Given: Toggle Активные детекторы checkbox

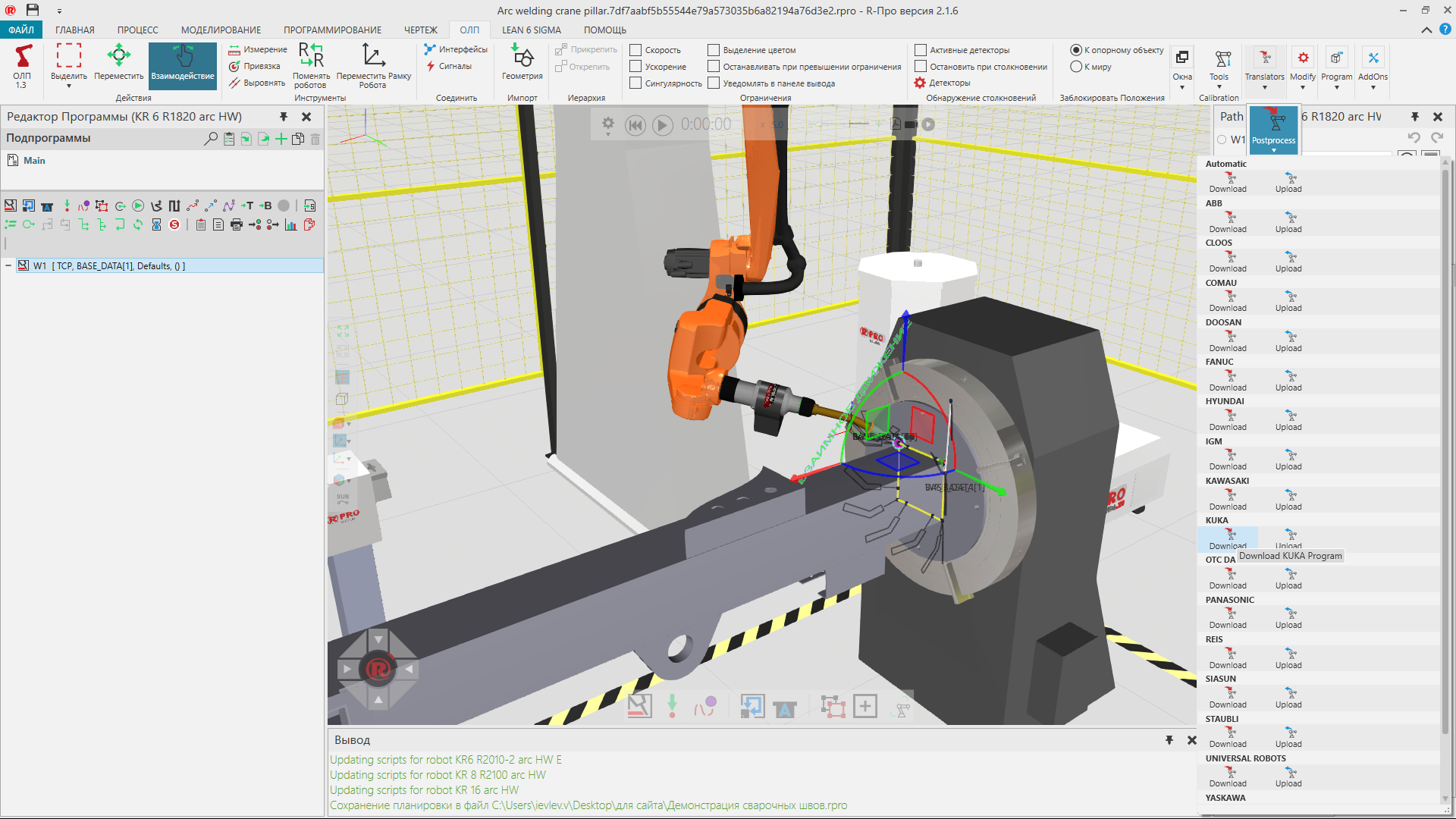Looking at the screenshot, I should point(921,50).
